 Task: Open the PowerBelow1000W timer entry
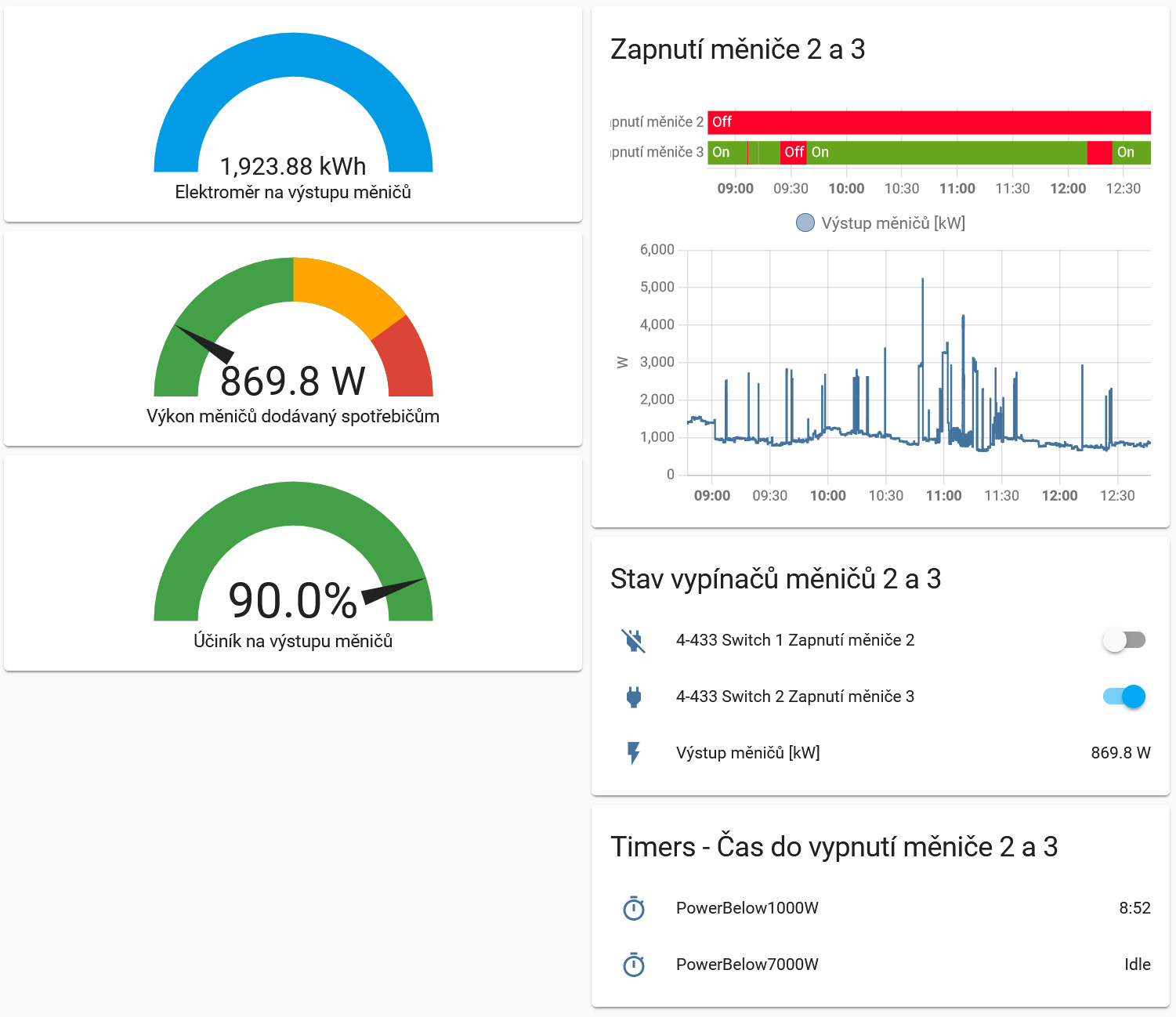747,908
